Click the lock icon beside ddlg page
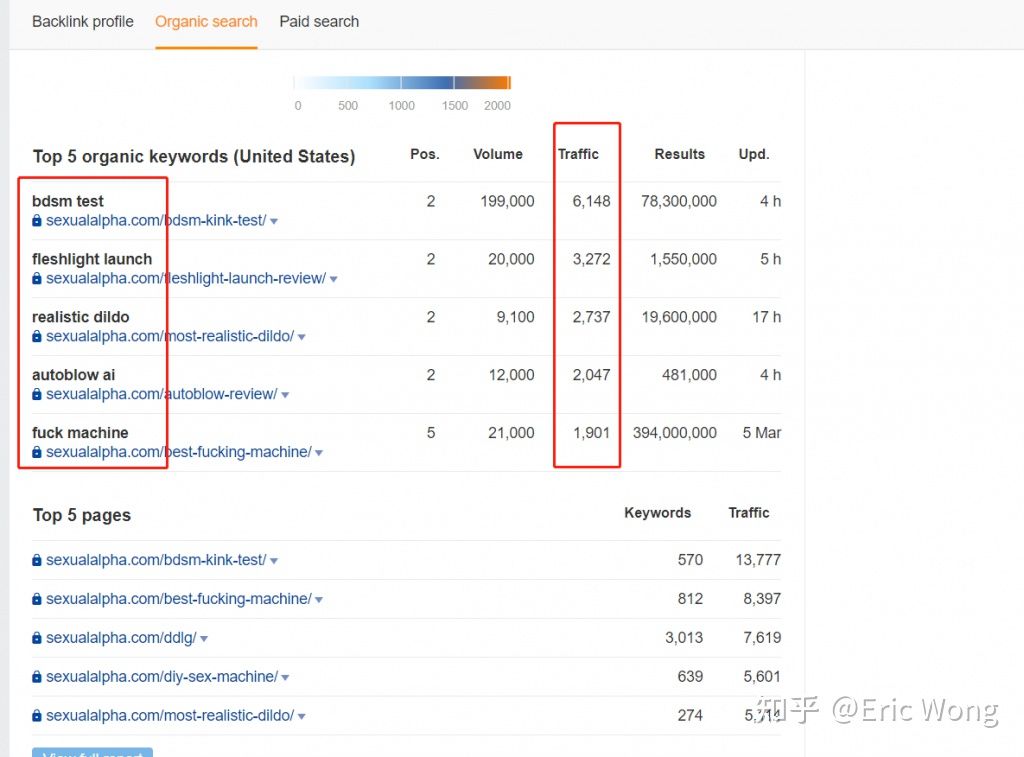Image resolution: width=1024 pixels, height=757 pixels. [x=37, y=638]
